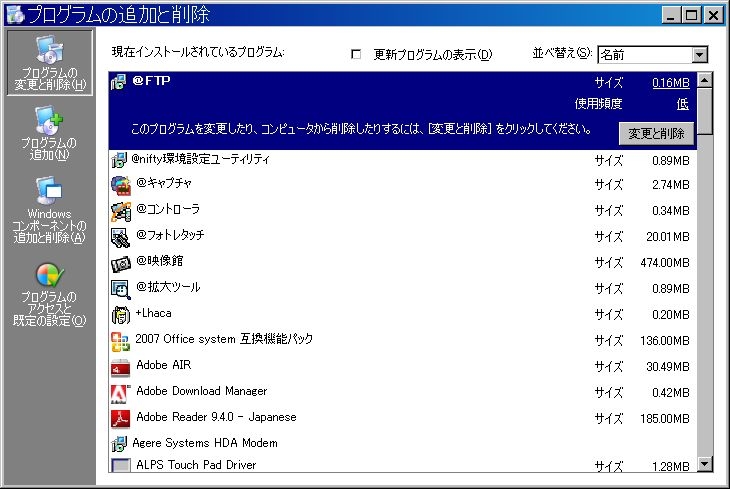Click the 0.42MB size value
730x489 pixels.
[670, 393]
